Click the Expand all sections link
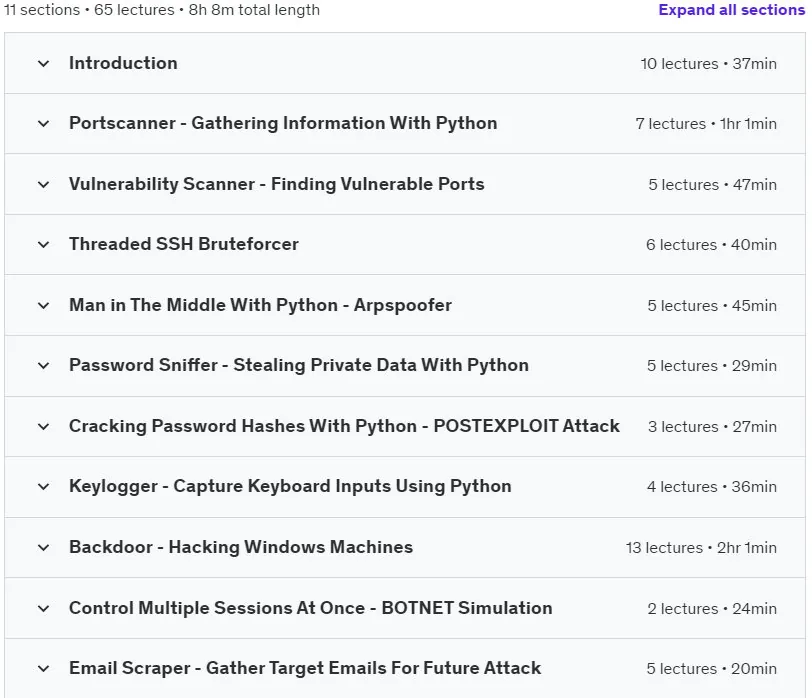 [x=731, y=10]
